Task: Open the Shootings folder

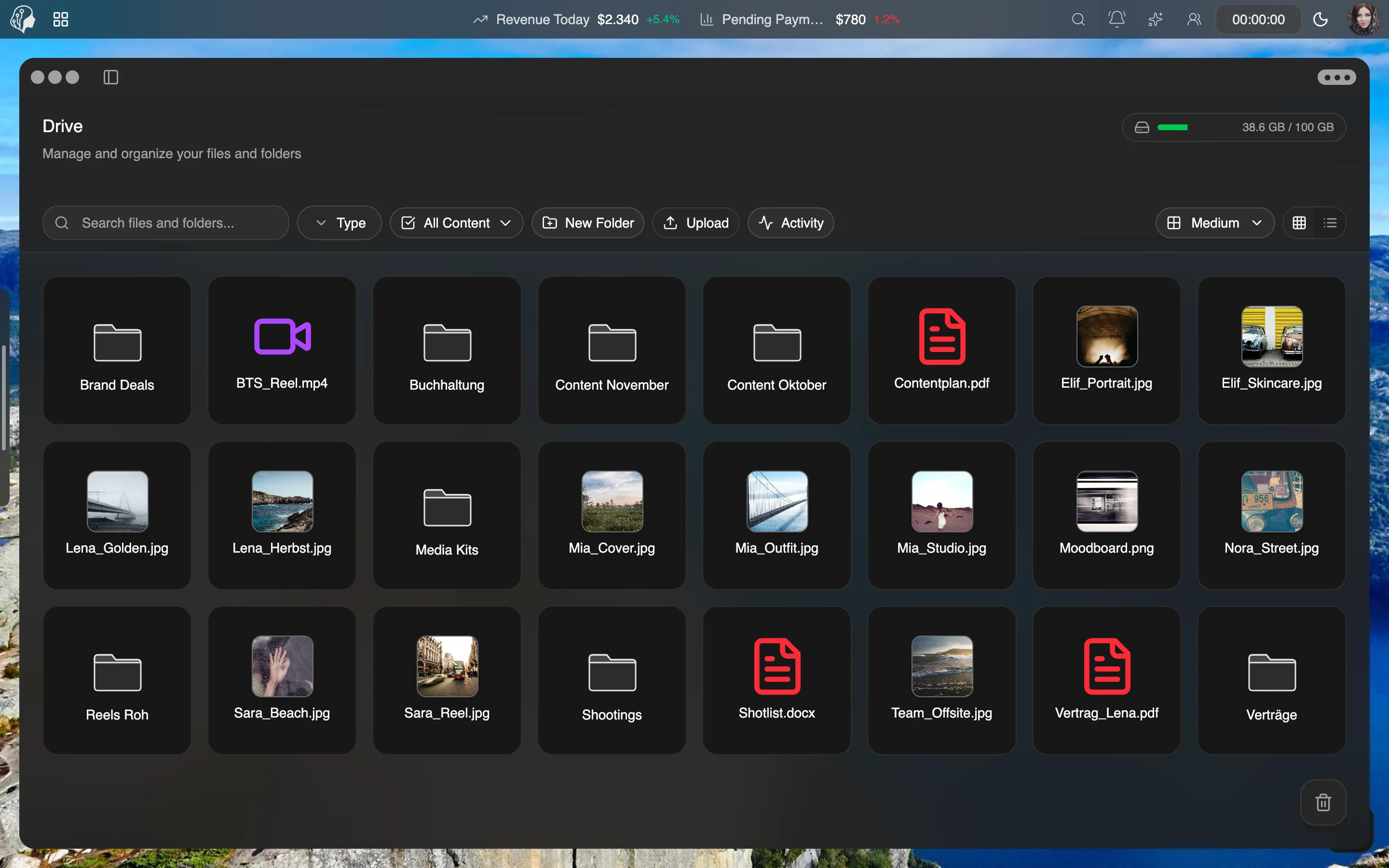Action: click(612, 680)
